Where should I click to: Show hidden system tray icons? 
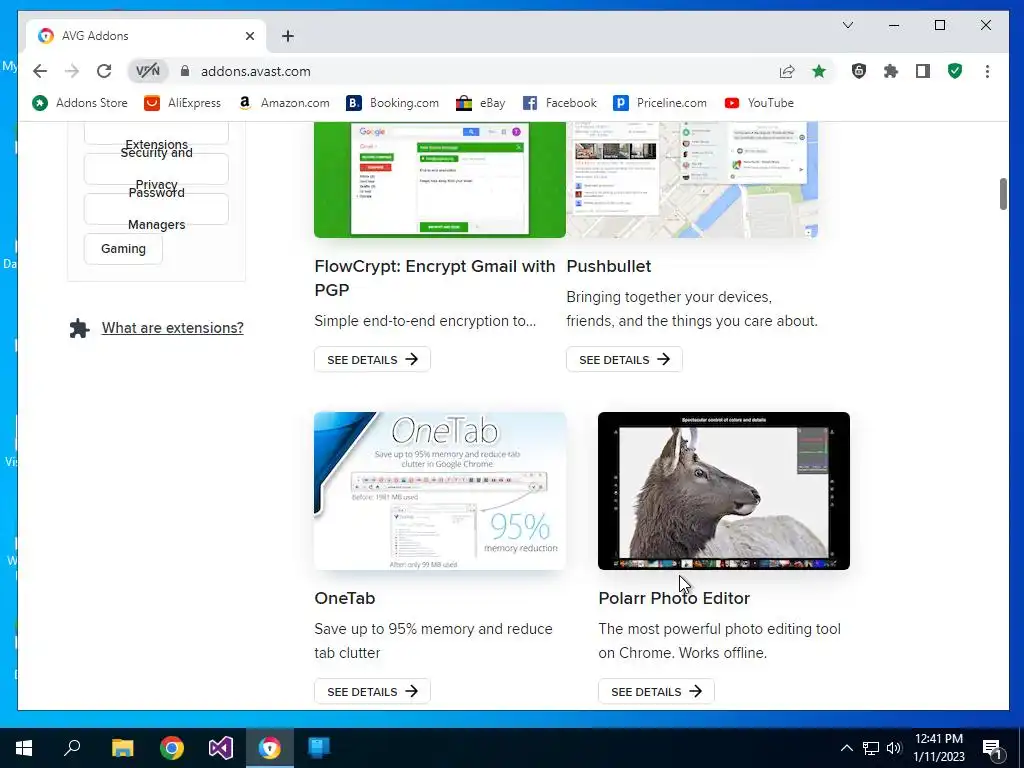pyautogui.click(x=846, y=748)
